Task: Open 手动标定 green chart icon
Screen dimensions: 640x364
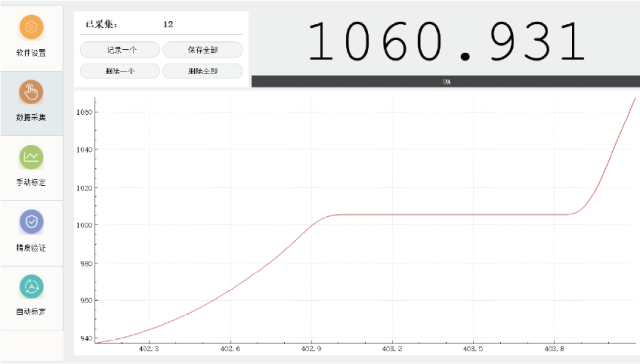Action: click(x=31, y=157)
